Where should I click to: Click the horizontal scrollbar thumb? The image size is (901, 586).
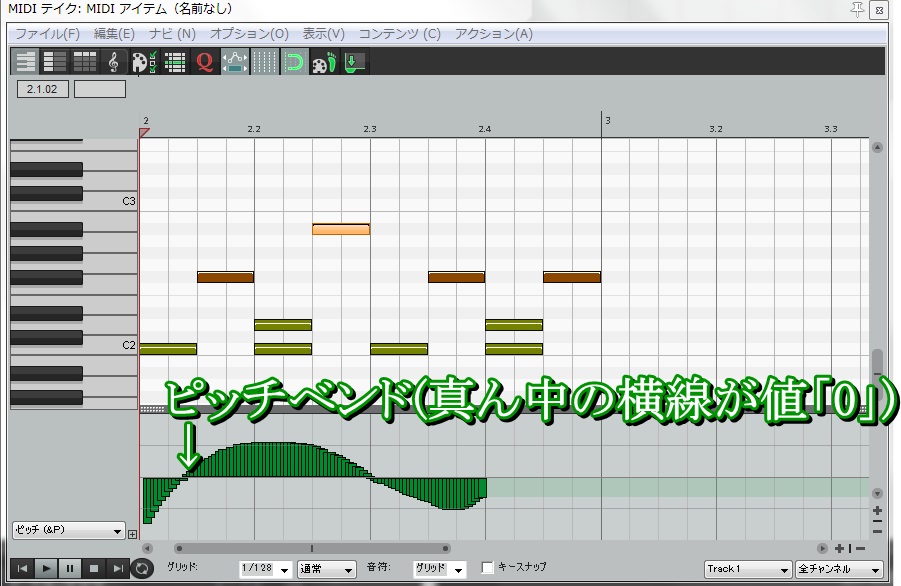point(312,549)
